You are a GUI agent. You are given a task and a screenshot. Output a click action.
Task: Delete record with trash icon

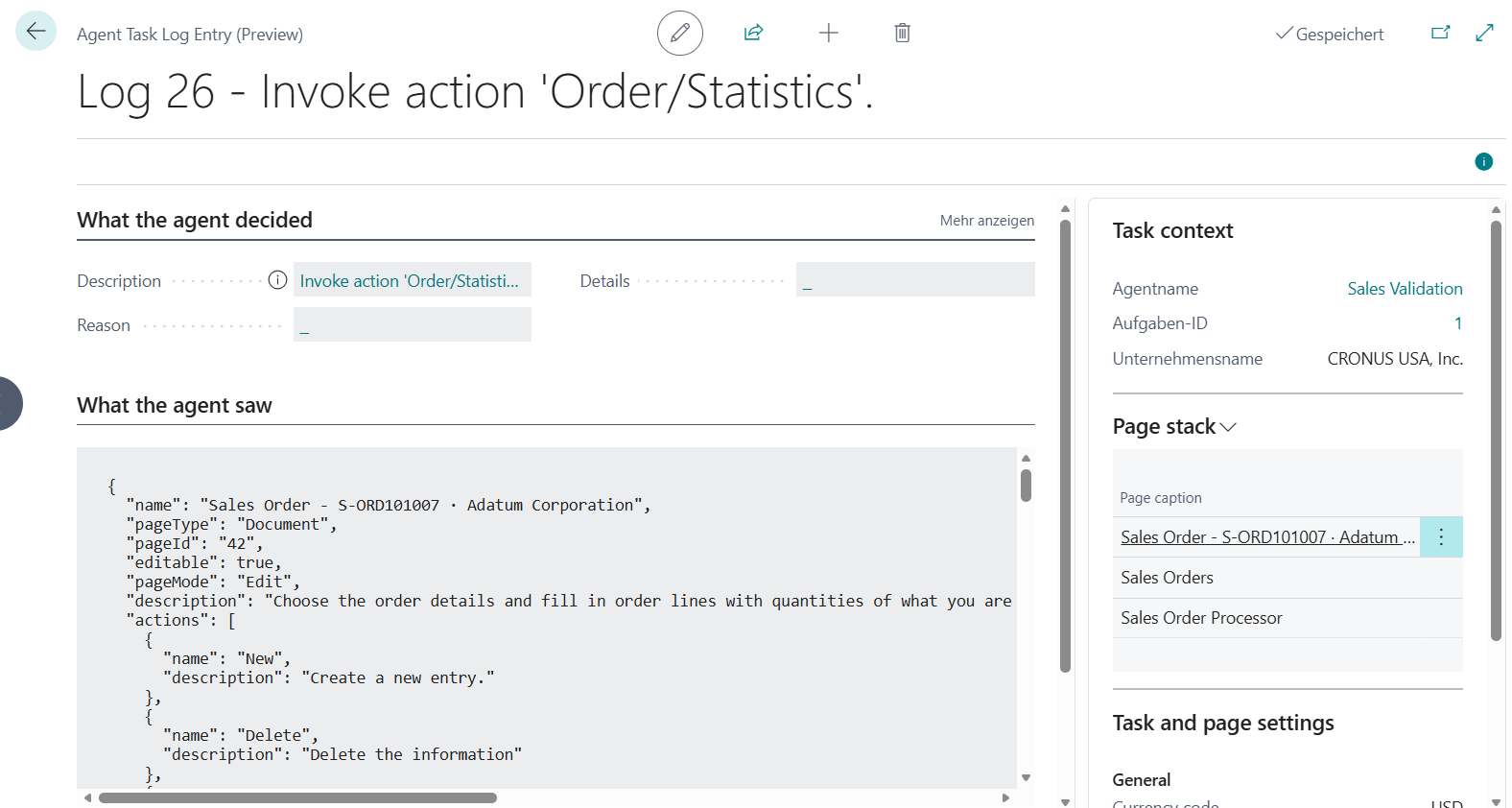[903, 34]
